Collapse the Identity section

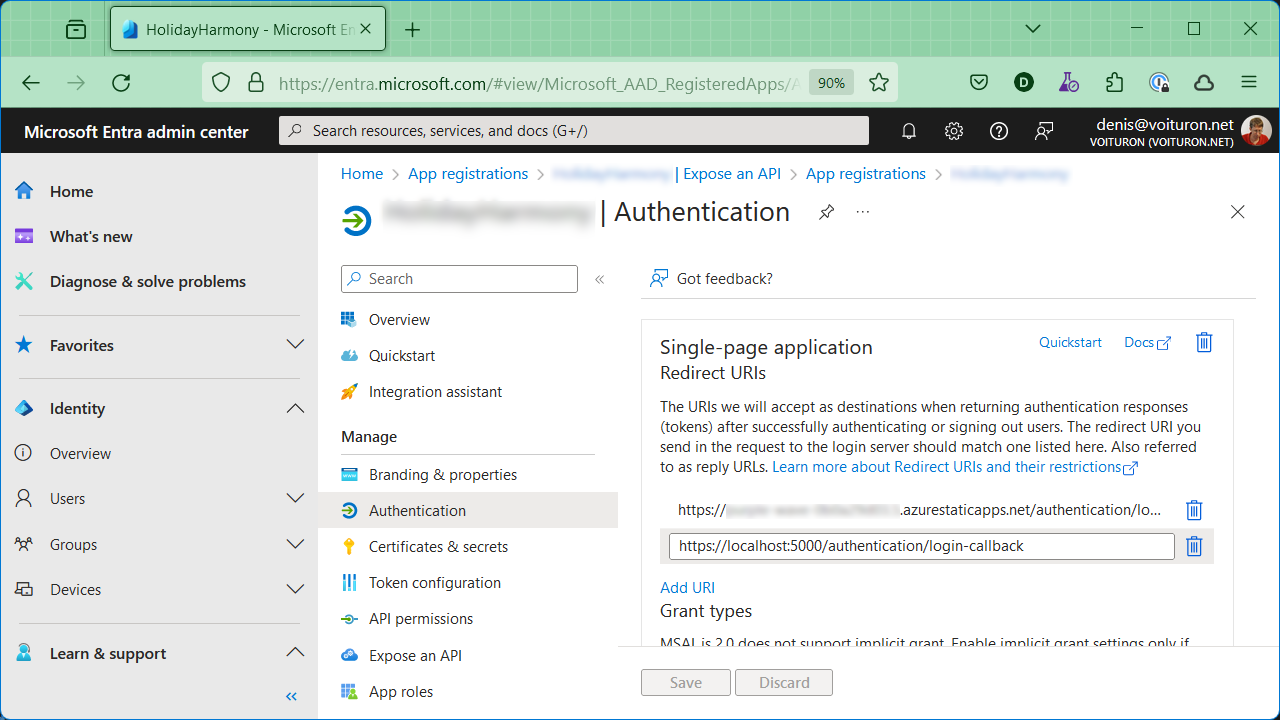pos(295,408)
